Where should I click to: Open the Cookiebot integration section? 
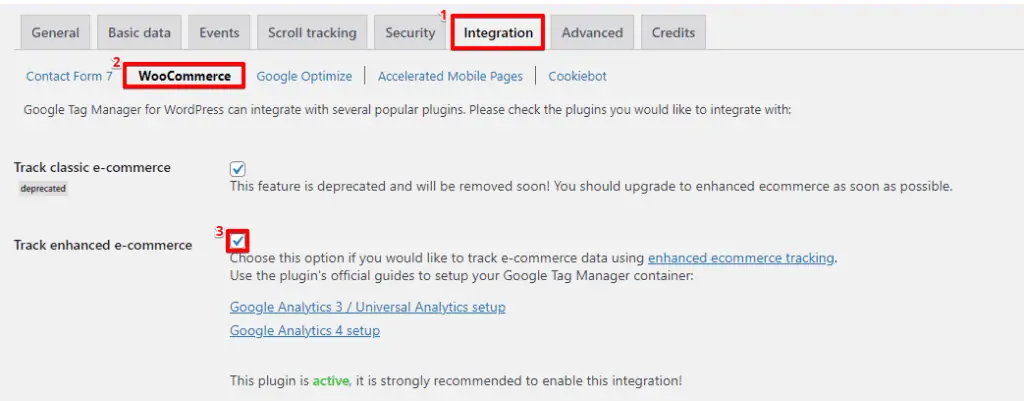(577, 76)
